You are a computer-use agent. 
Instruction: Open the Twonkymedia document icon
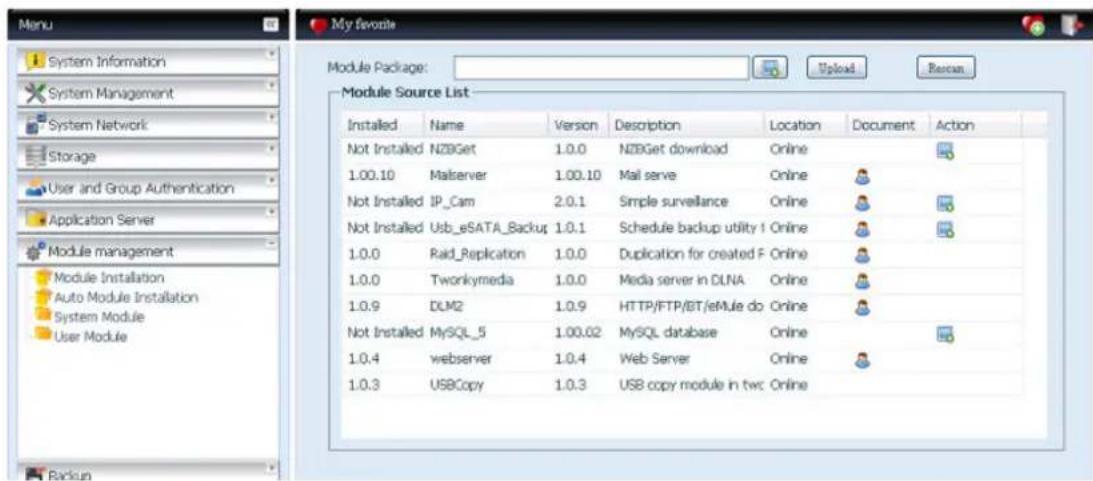(x=862, y=281)
